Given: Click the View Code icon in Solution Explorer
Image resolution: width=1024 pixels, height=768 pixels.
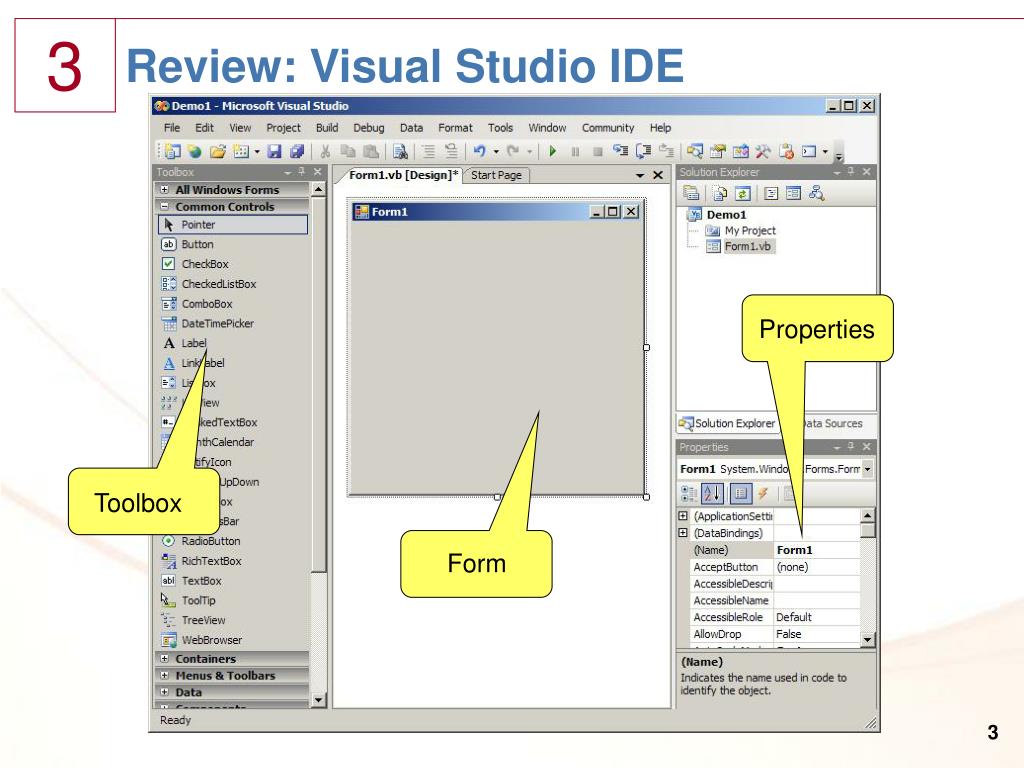Looking at the screenshot, I should tap(771, 193).
